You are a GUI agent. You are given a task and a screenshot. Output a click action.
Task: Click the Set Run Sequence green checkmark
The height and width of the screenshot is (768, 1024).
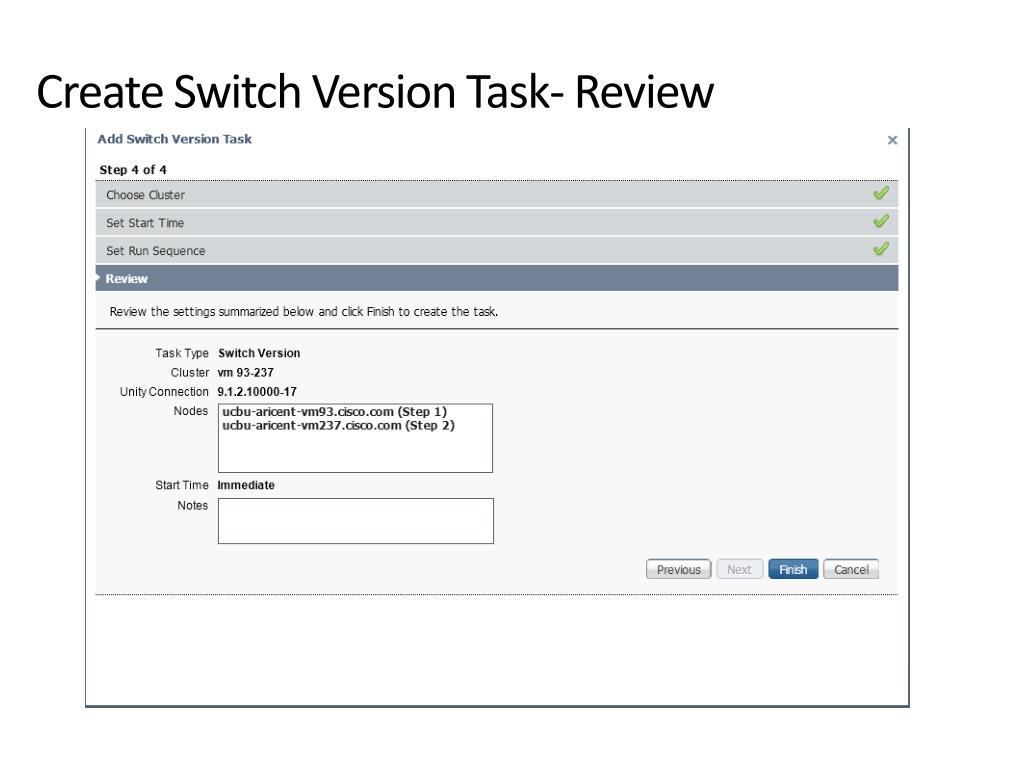click(x=880, y=249)
